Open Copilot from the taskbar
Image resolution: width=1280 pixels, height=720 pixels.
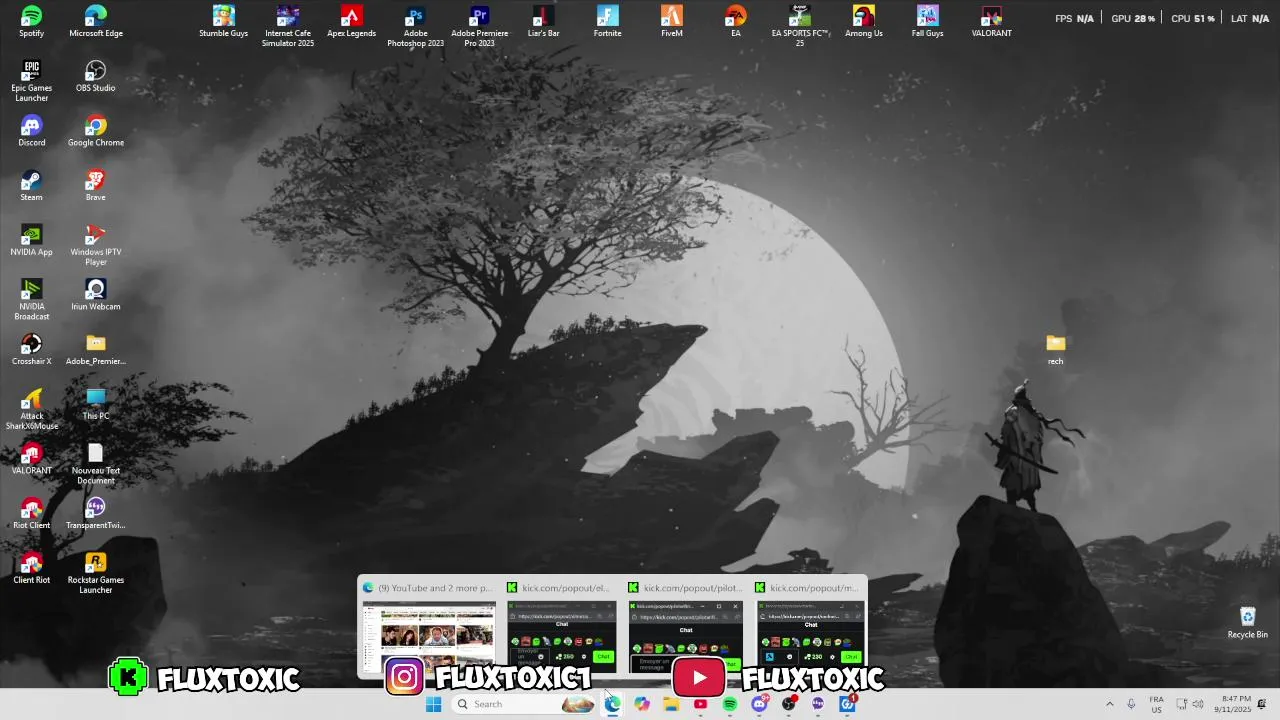[x=642, y=704]
